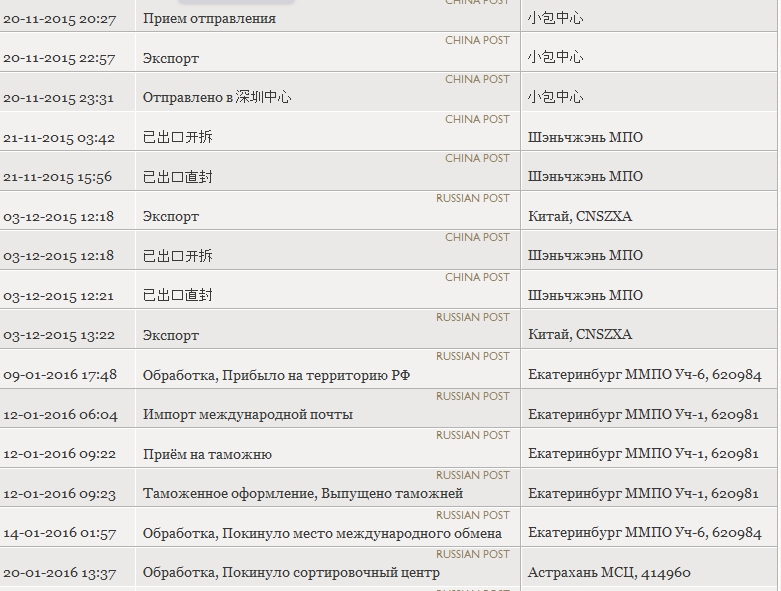Click 'Китай, CNSZXA' in the 03-12-2015 13:22 row
Image resolution: width=781 pixels, height=591 pixels.
pos(580,334)
